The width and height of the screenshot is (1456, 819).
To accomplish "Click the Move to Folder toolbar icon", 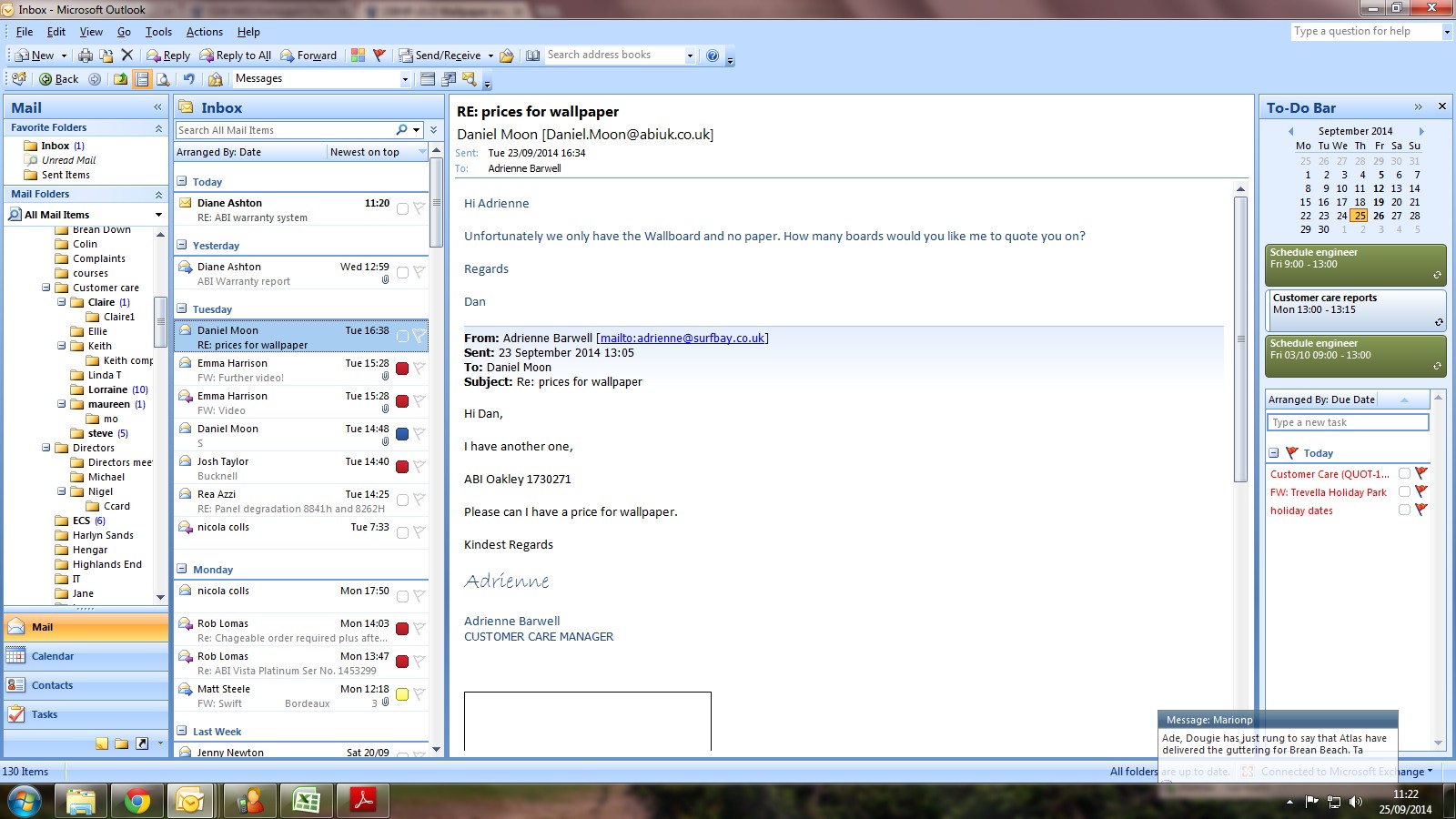I will click(106, 56).
